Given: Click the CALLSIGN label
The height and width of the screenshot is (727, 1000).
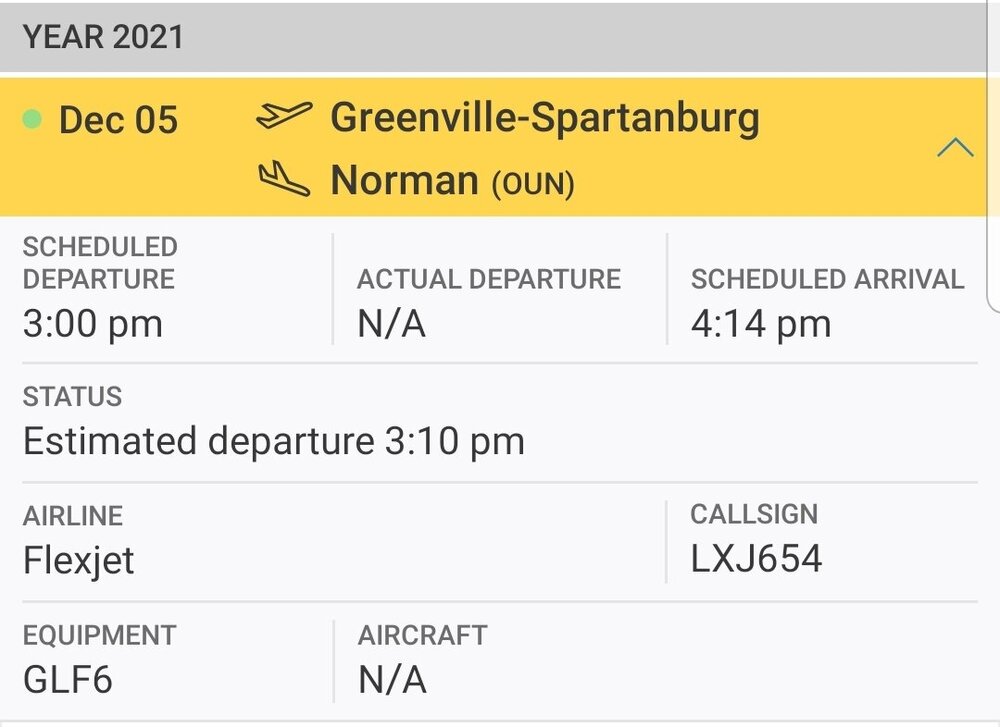Looking at the screenshot, I should tap(754, 514).
